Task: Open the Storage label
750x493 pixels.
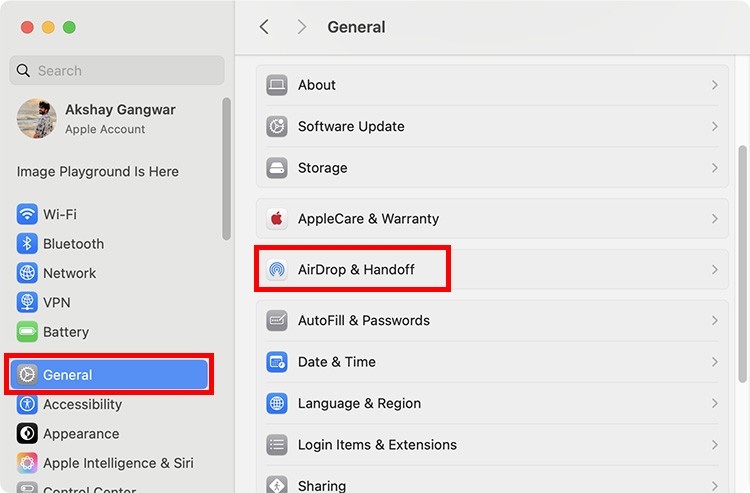Action: [x=323, y=168]
